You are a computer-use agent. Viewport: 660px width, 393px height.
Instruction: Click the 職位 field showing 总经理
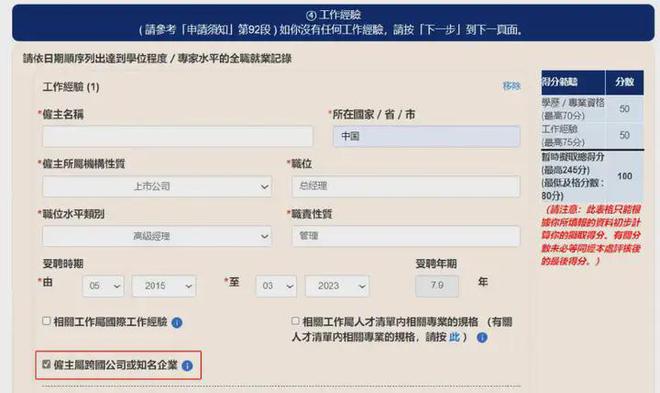tap(406, 186)
